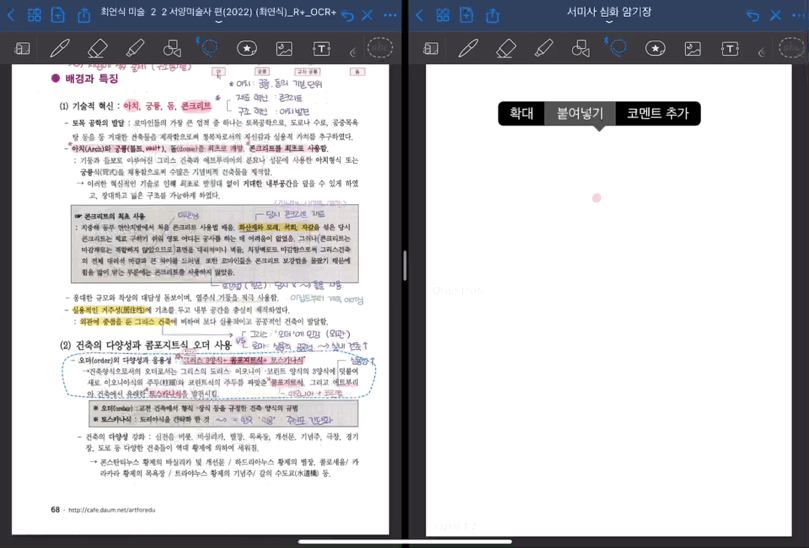Tap 확대 in the popup menu
Viewport: 809px width, 548px height.
521,114
